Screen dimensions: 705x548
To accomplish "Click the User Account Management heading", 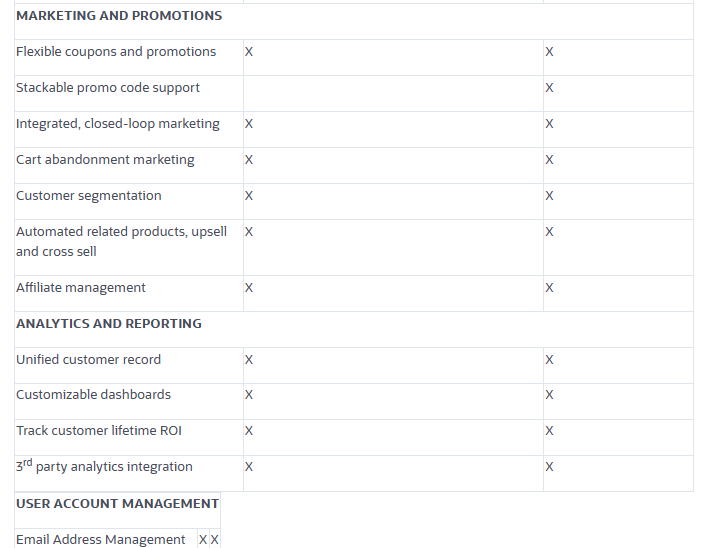I will pos(117,504).
